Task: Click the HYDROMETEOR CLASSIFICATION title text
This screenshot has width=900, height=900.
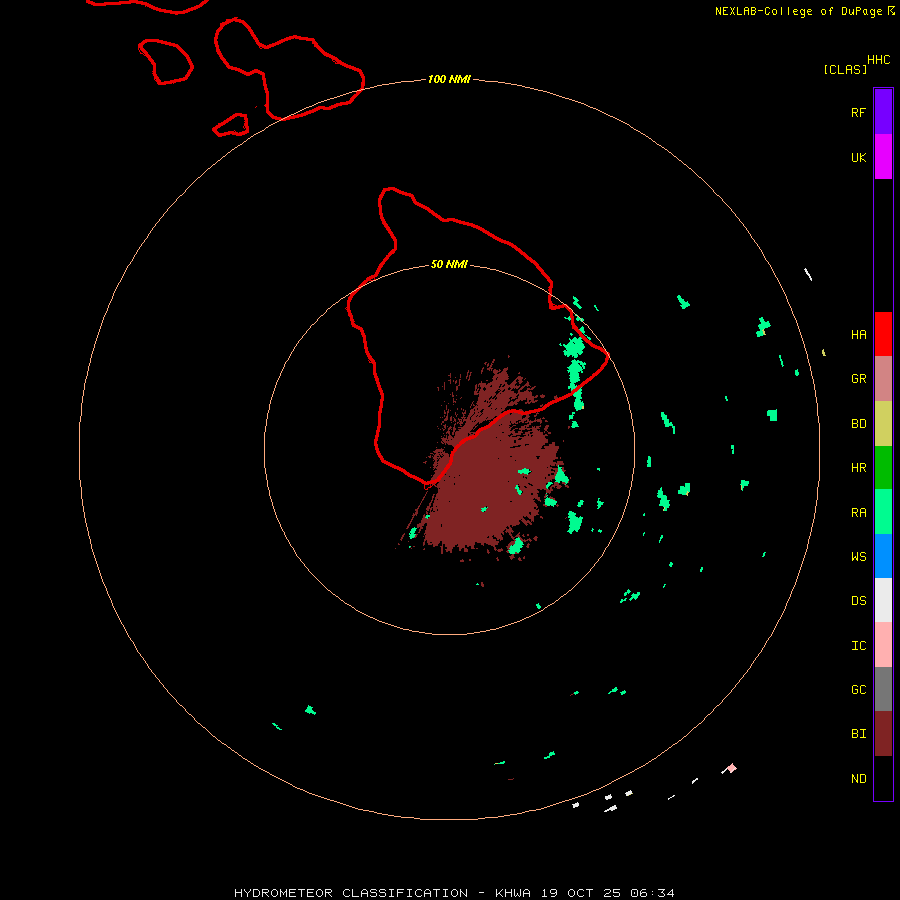Action: (x=351, y=893)
